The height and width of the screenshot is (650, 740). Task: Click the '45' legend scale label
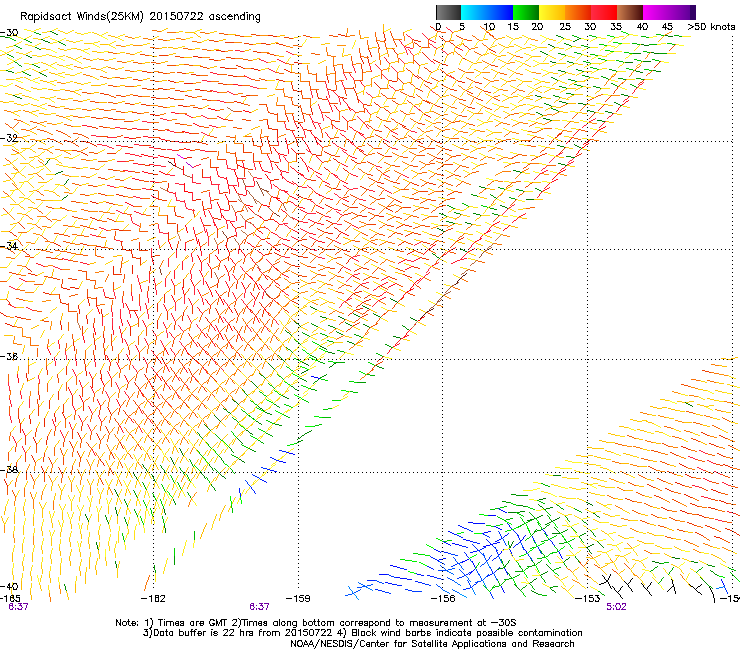667,27
